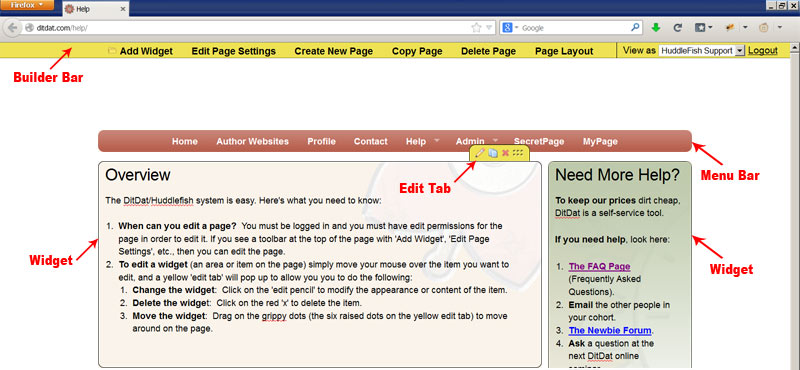Screen dimensions: 800x370
Task: Open the search engine selector arrow
Action: click(x=516, y=28)
